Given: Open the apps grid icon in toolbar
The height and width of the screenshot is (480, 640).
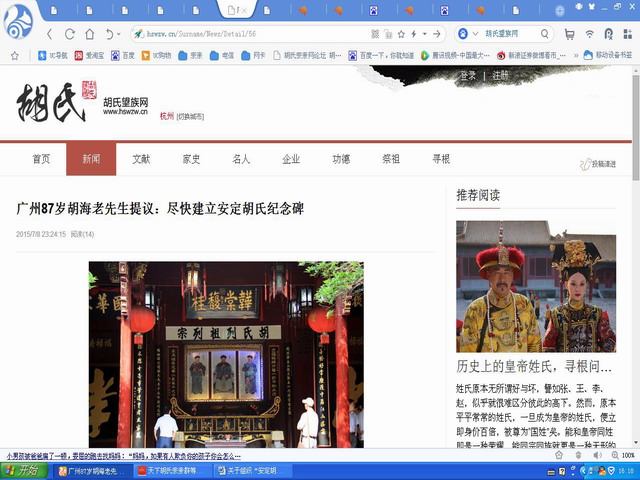Looking at the screenshot, I should (x=628, y=34).
